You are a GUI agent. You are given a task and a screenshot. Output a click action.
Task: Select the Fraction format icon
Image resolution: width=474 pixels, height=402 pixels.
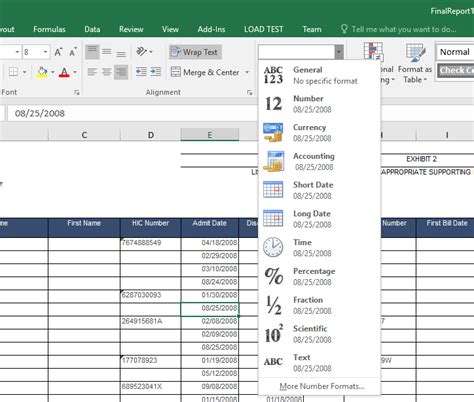pos(274,305)
